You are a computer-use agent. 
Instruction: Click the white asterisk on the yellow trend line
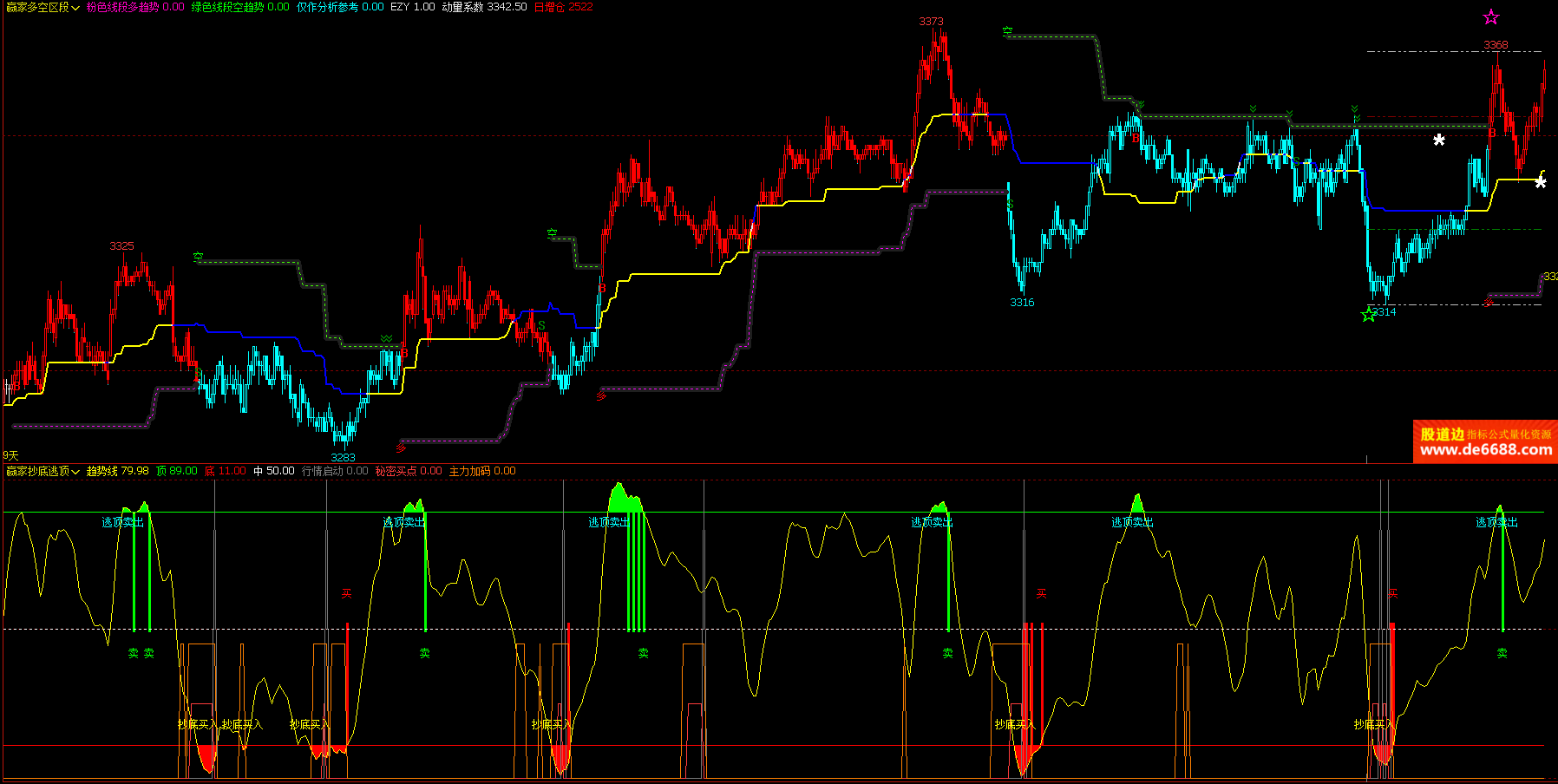[x=1540, y=182]
